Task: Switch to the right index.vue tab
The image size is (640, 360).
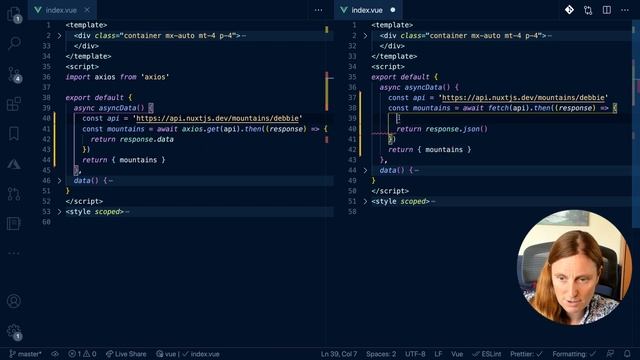Action: click(x=367, y=10)
